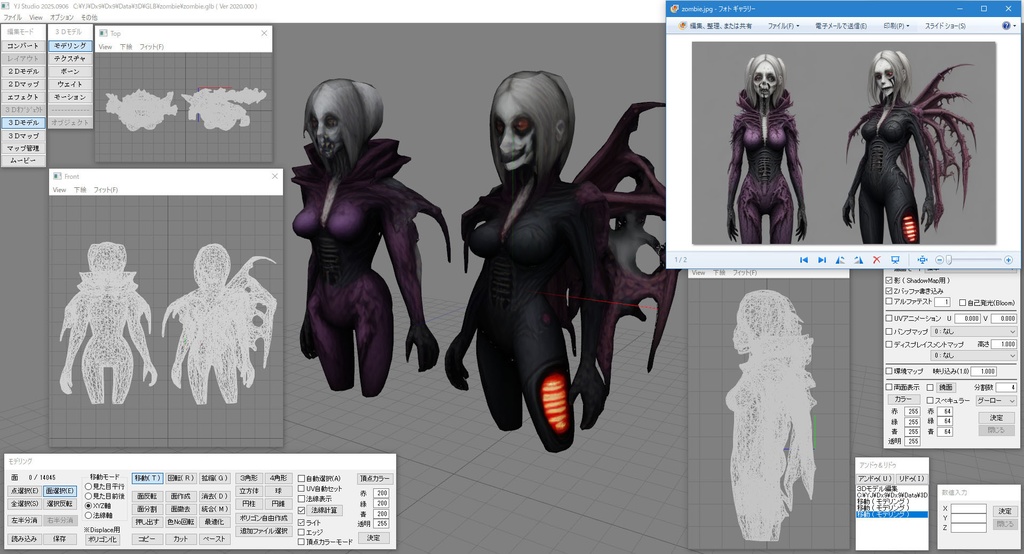Open Photo Gallery help icon
This screenshot has height=554, width=1024.
coord(1006,25)
